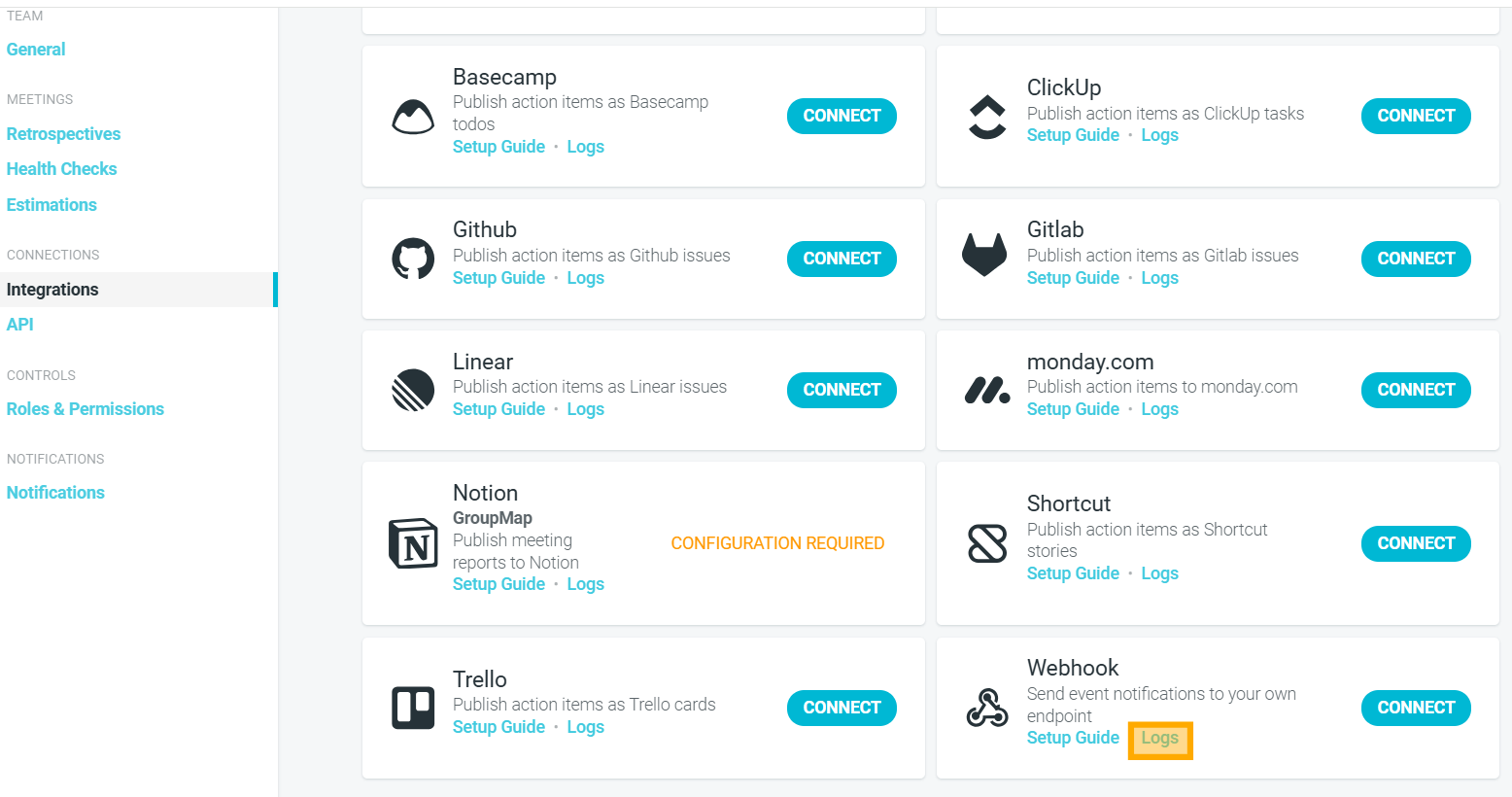The image size is (1512, 797).
Task: Click Configuration Required for Notion
Action: [x=777, y=543]
